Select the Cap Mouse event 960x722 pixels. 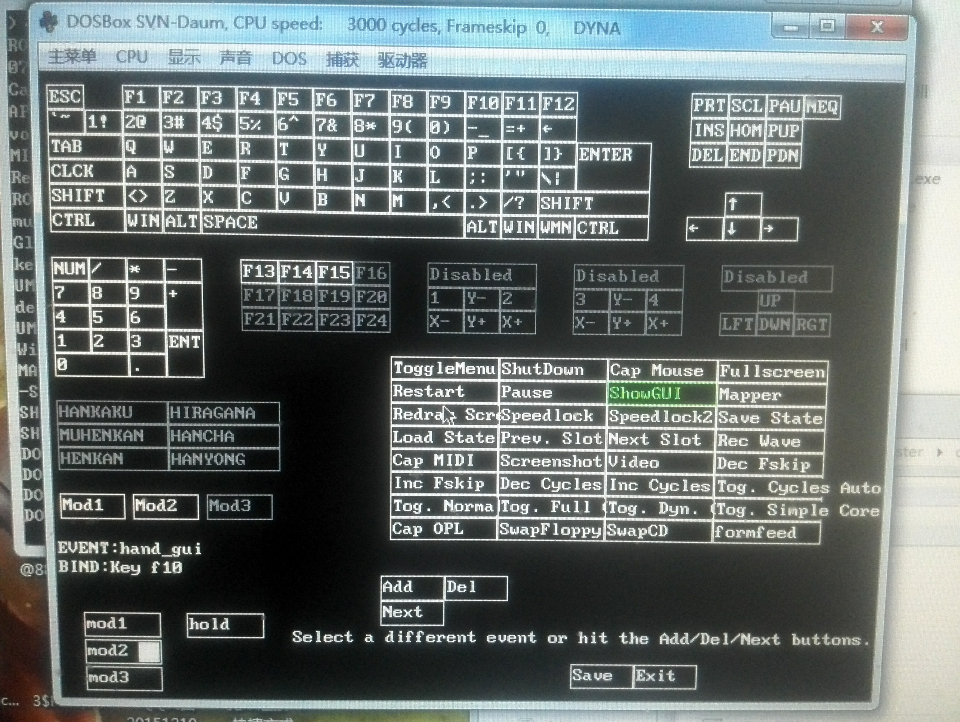click(x=661, y=371)
